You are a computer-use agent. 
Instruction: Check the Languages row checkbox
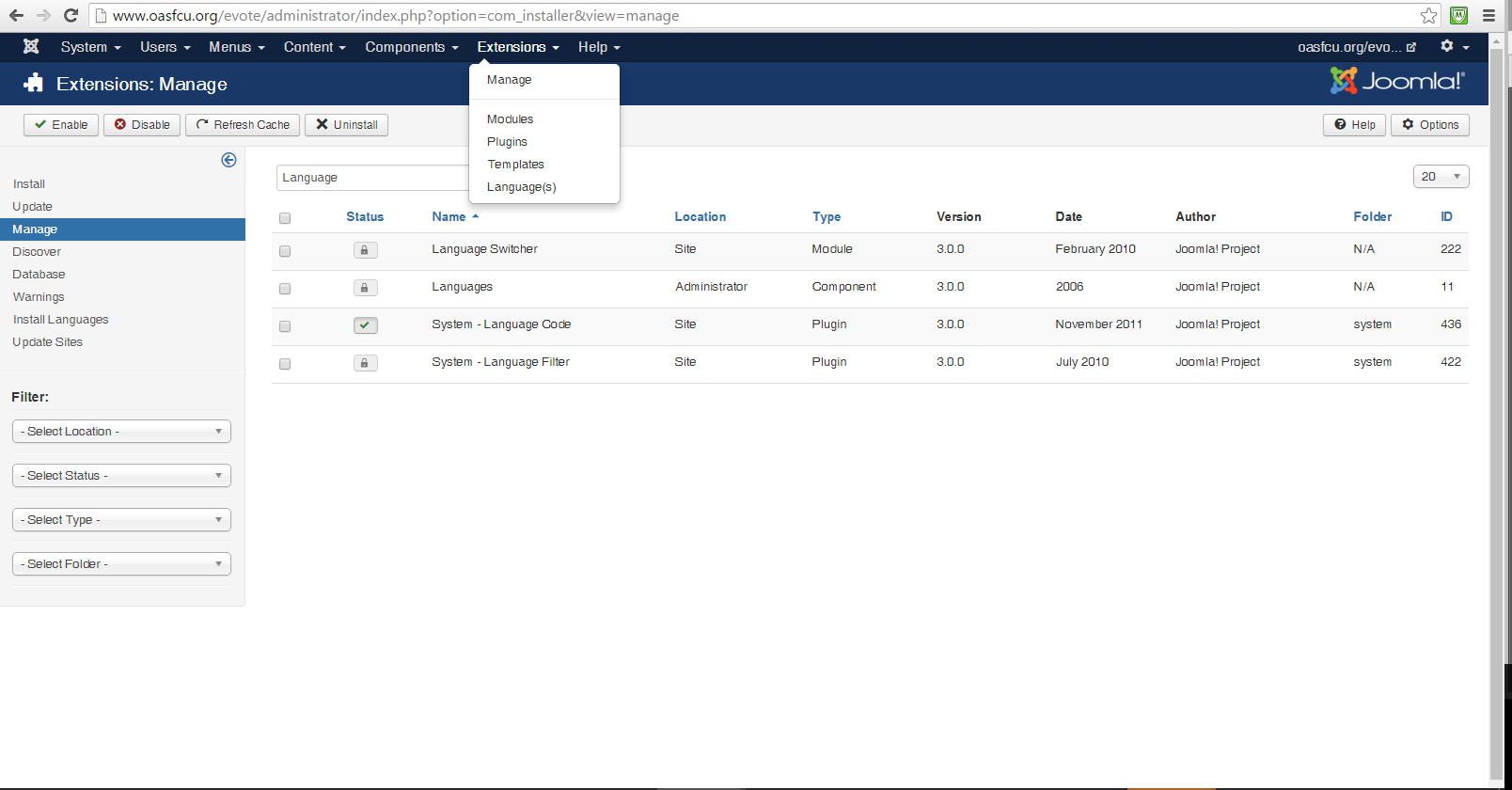(x=285, y=289)
